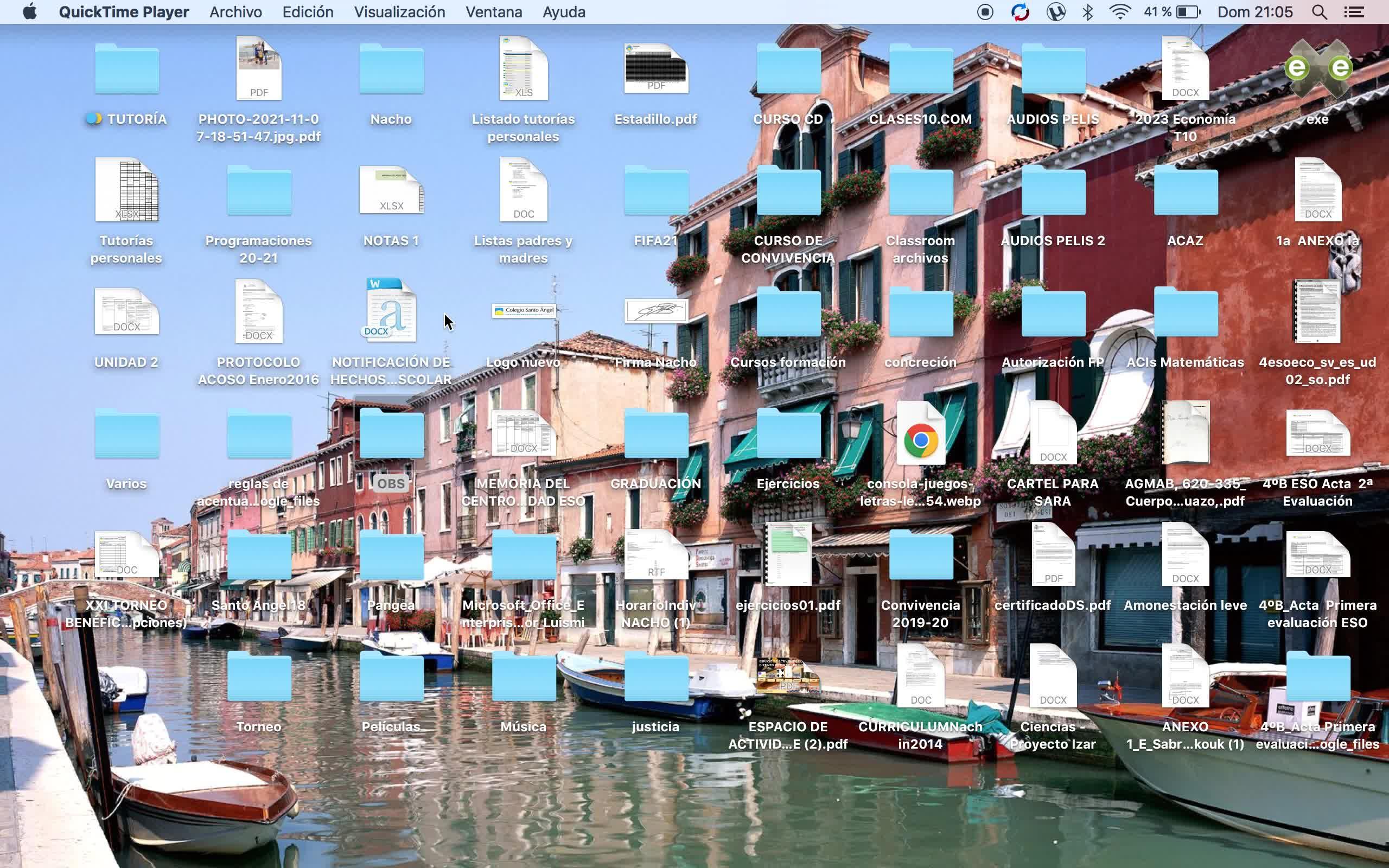
Task: Open Spotlight search magnifier icon
Action: coord(1319,12)
